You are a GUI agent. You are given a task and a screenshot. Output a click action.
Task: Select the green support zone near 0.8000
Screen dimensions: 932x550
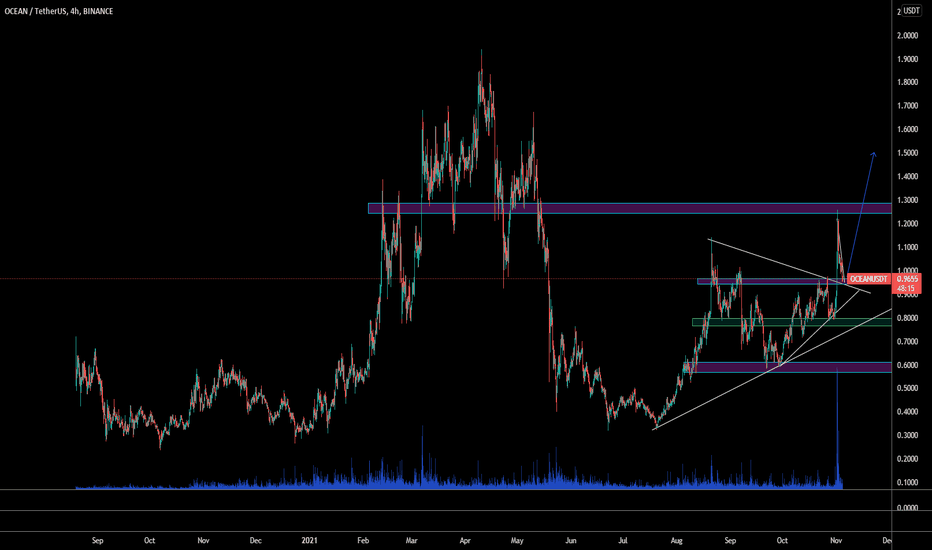click(x=792, y=322)
